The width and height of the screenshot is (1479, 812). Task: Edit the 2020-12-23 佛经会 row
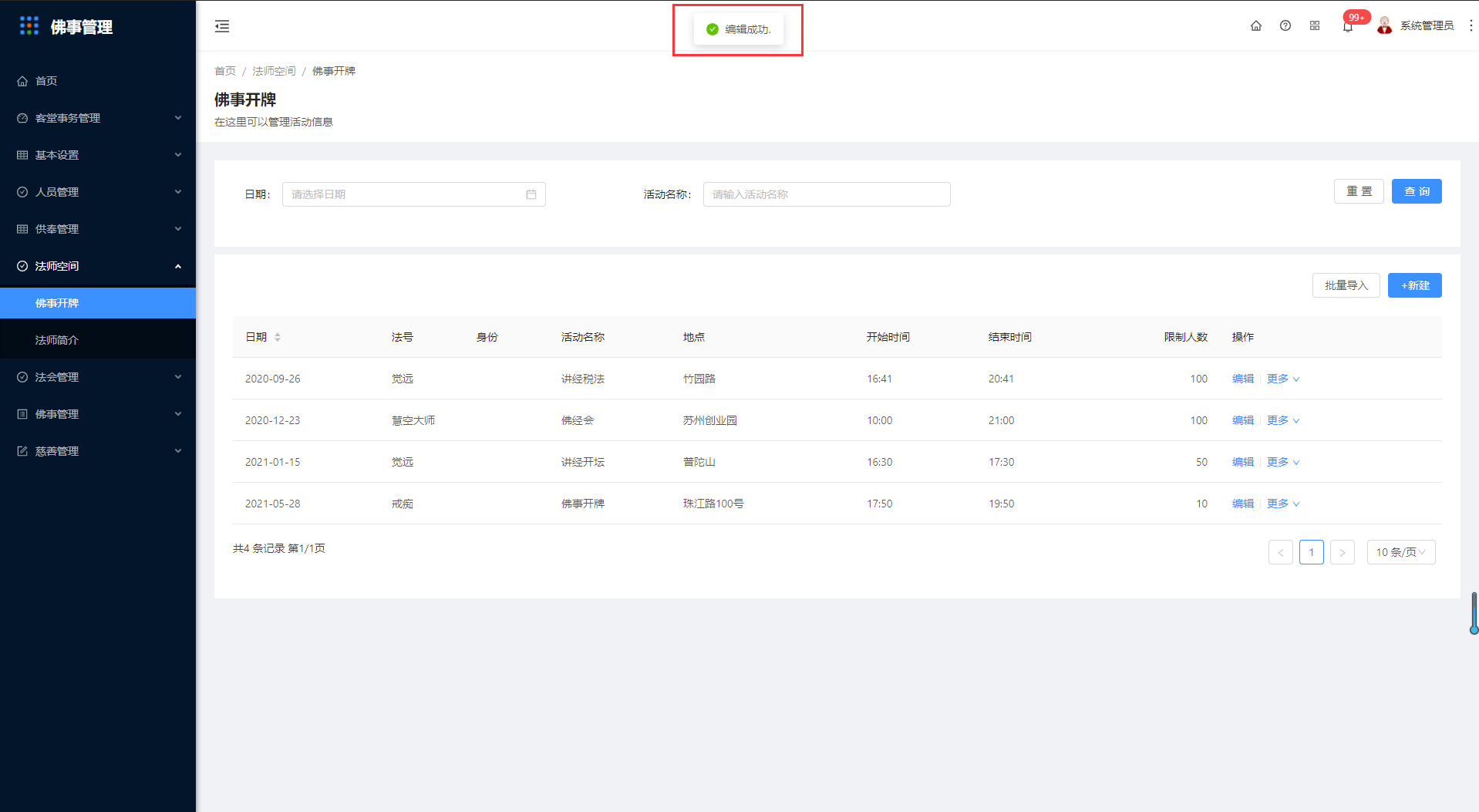click(1243, 420)
